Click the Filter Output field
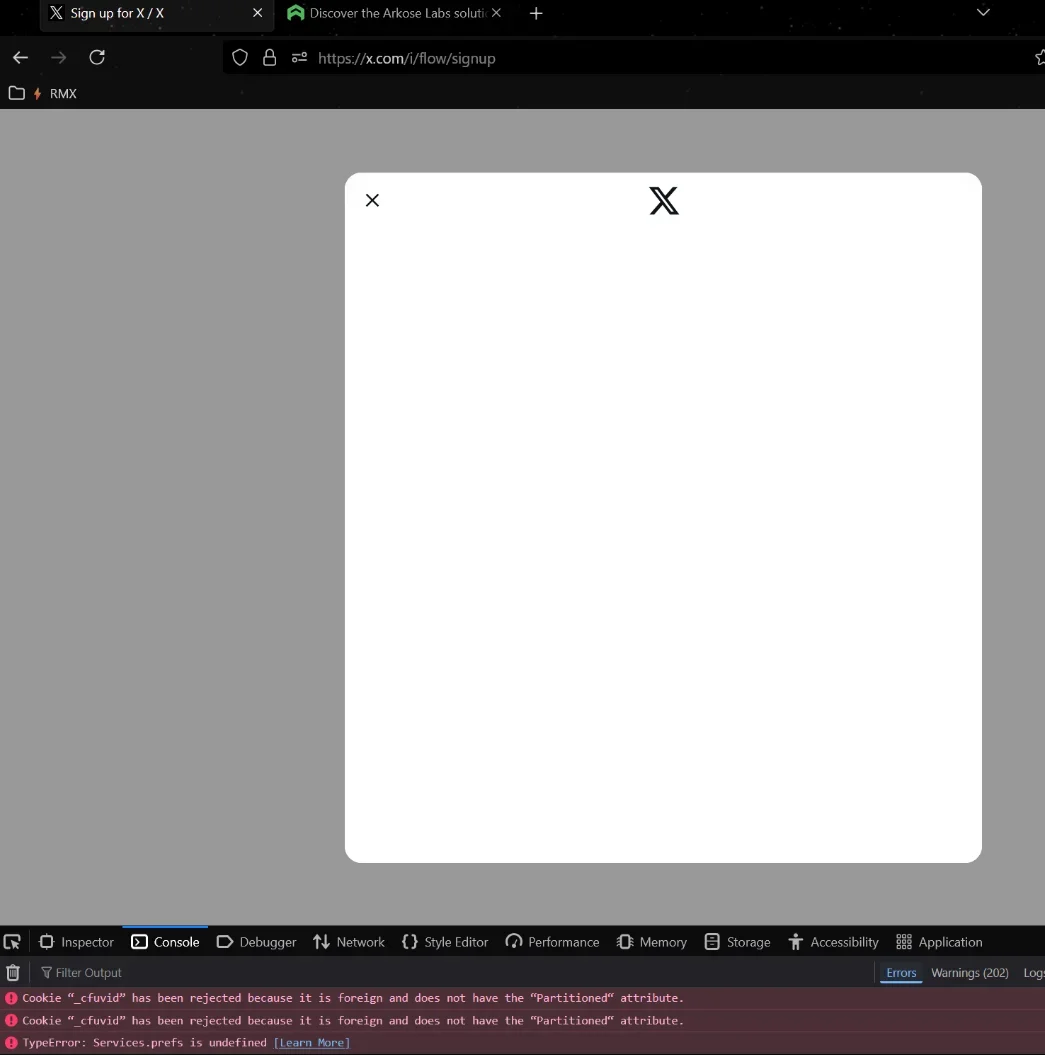Image resolution: width=1045 pixels, height=1055 pixels. [x=451, y=972]
